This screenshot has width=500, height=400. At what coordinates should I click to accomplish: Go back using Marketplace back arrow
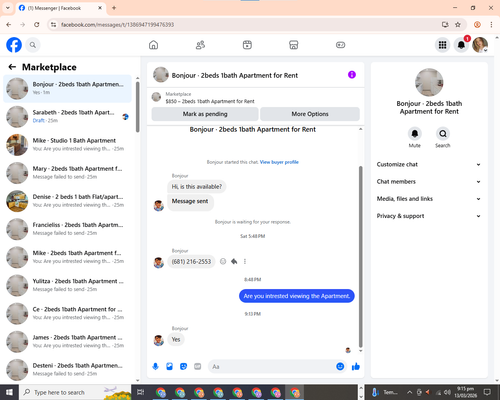[12, 67]
